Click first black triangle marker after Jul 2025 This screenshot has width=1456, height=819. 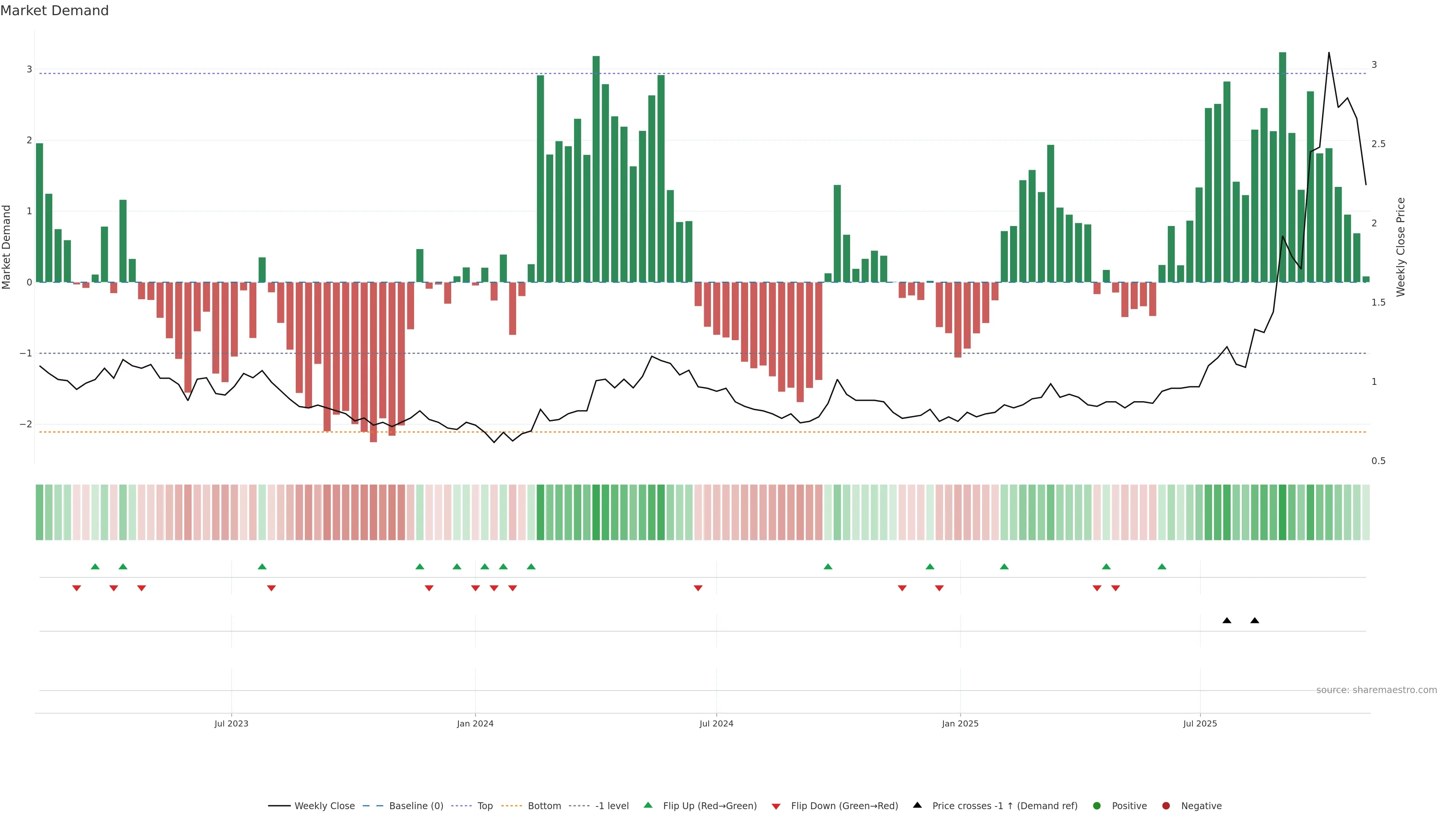click(1227, 621)
